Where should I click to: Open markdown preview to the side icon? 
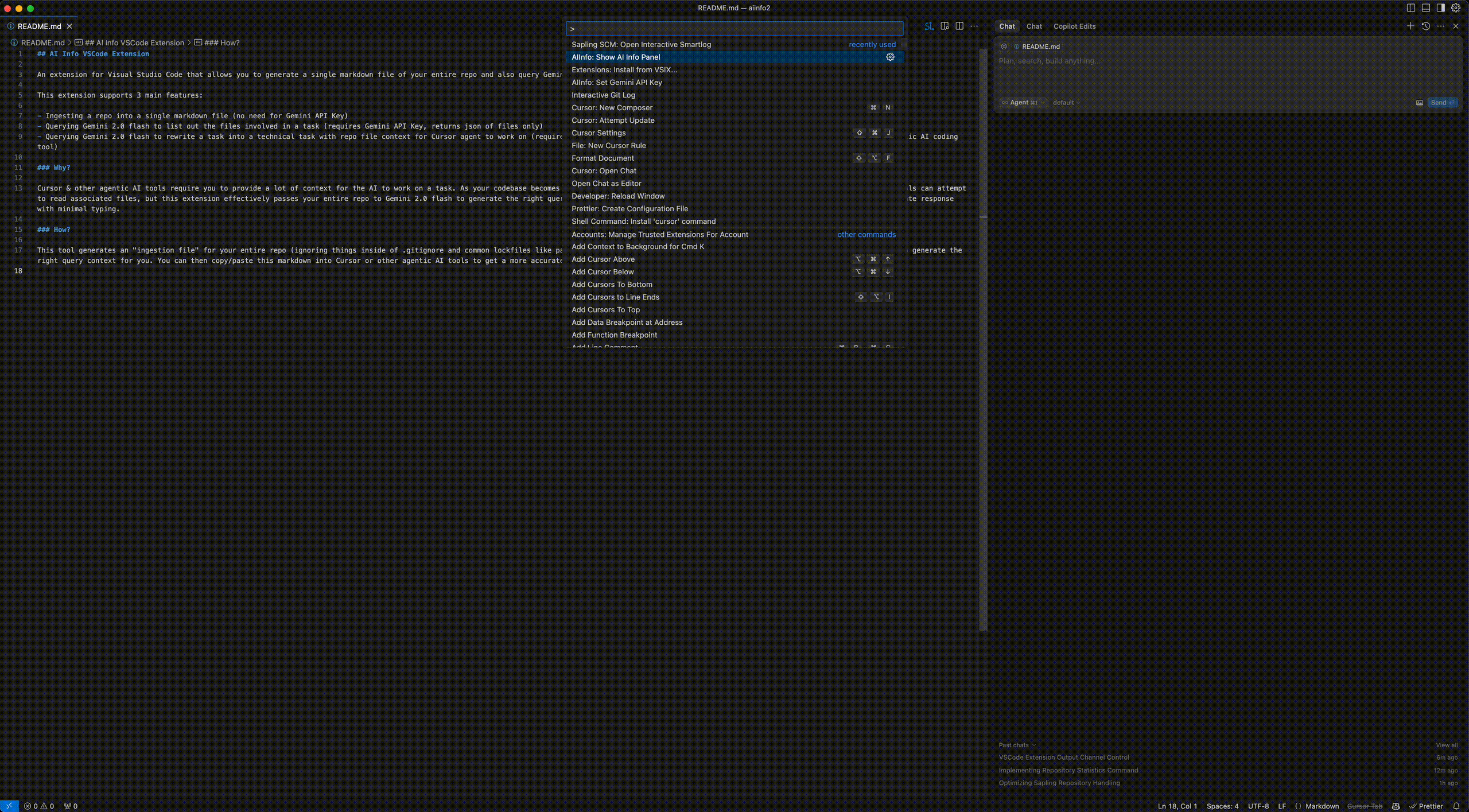tap(945, 26)
